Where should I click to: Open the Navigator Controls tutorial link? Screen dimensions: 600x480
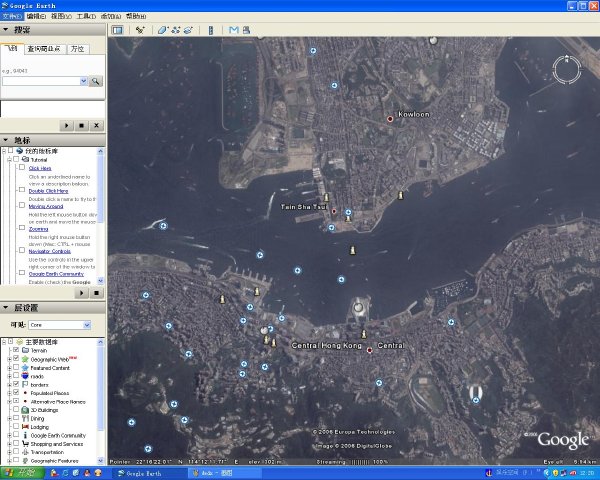point(50,251)
